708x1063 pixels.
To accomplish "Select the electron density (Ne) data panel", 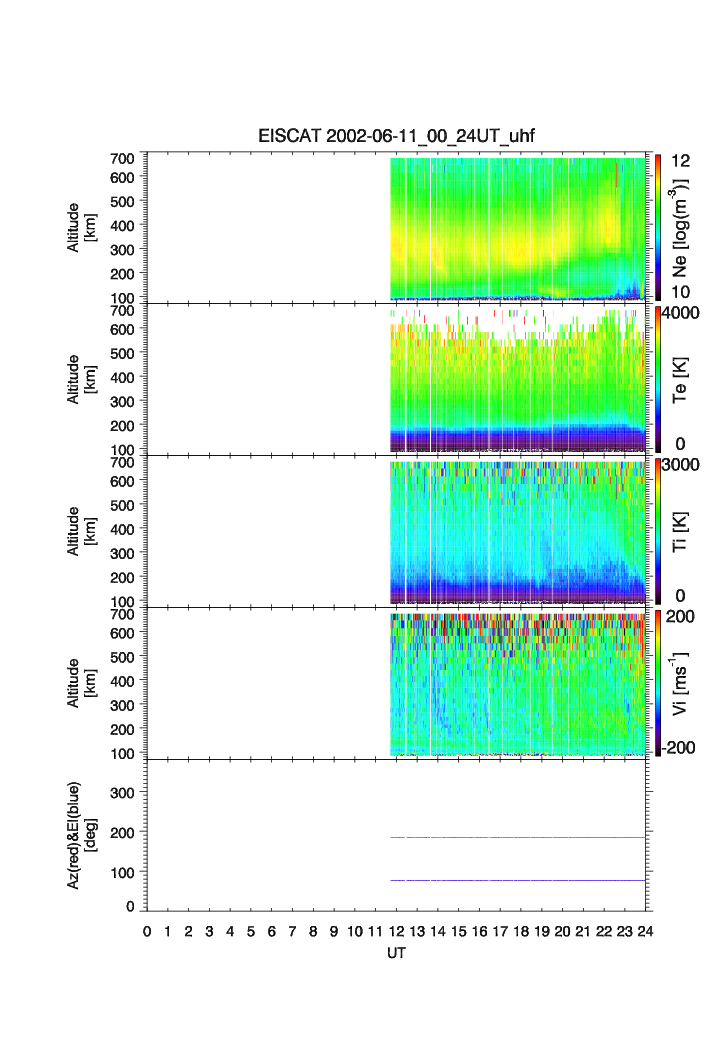I will pos(517,228).
